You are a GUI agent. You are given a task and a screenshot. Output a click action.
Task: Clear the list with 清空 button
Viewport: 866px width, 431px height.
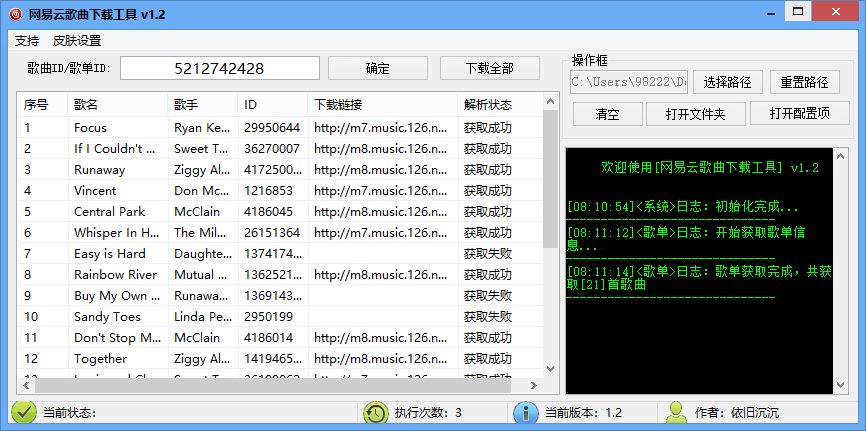point(606,114)
